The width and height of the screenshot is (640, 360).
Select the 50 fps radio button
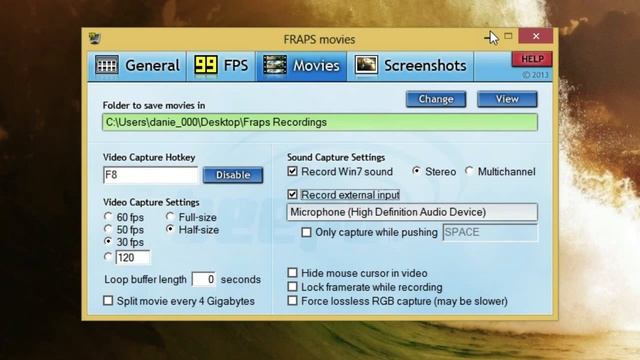point(108,229)
